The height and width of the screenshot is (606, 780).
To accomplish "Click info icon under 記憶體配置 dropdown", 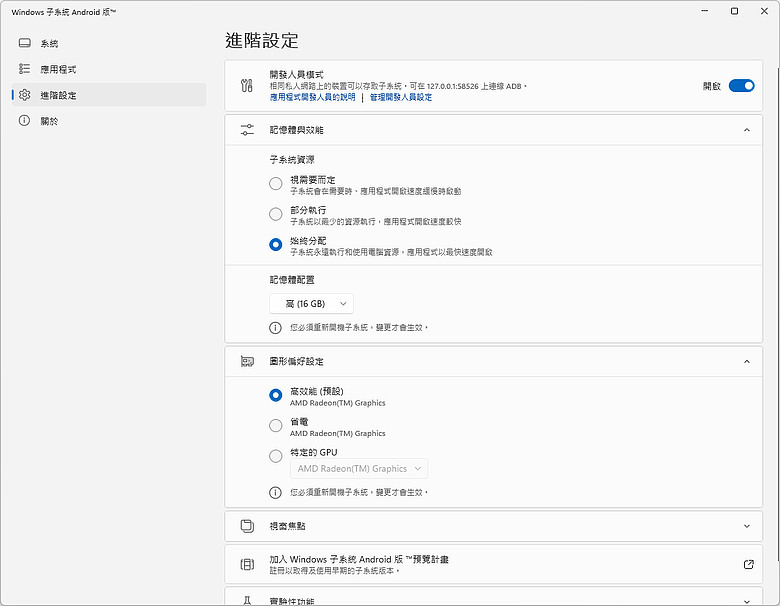I will click(275, 328).
